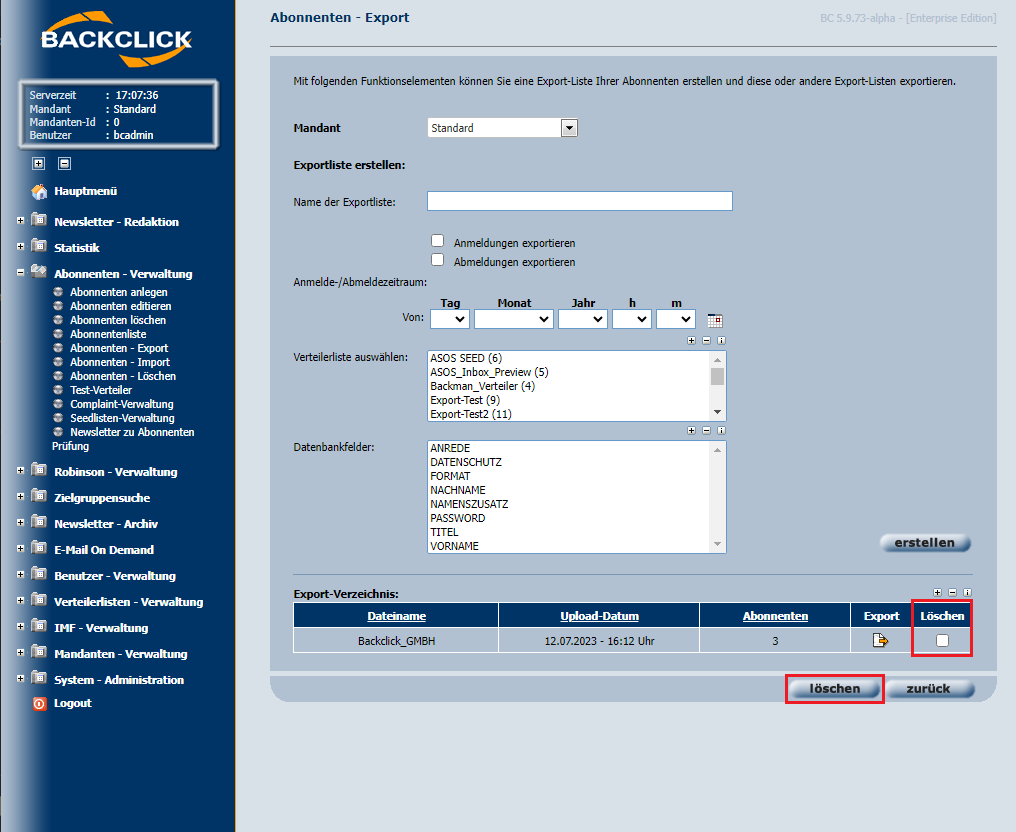The height and width of the screenshot is (832, 1016).
Task: Click the System - Administration folder icon
Action: 39,678
